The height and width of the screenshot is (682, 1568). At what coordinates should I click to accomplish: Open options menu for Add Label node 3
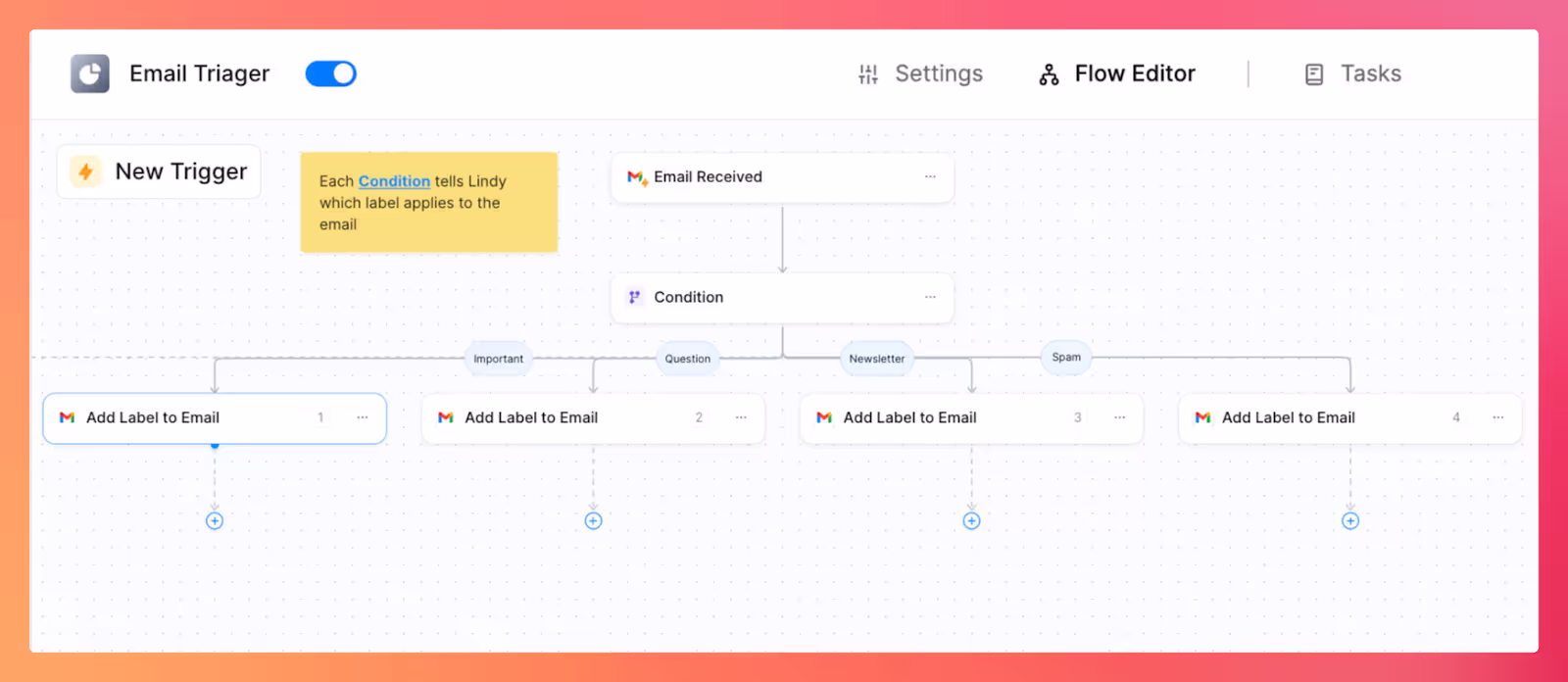pyautogui.click(x=1119, y=417)
